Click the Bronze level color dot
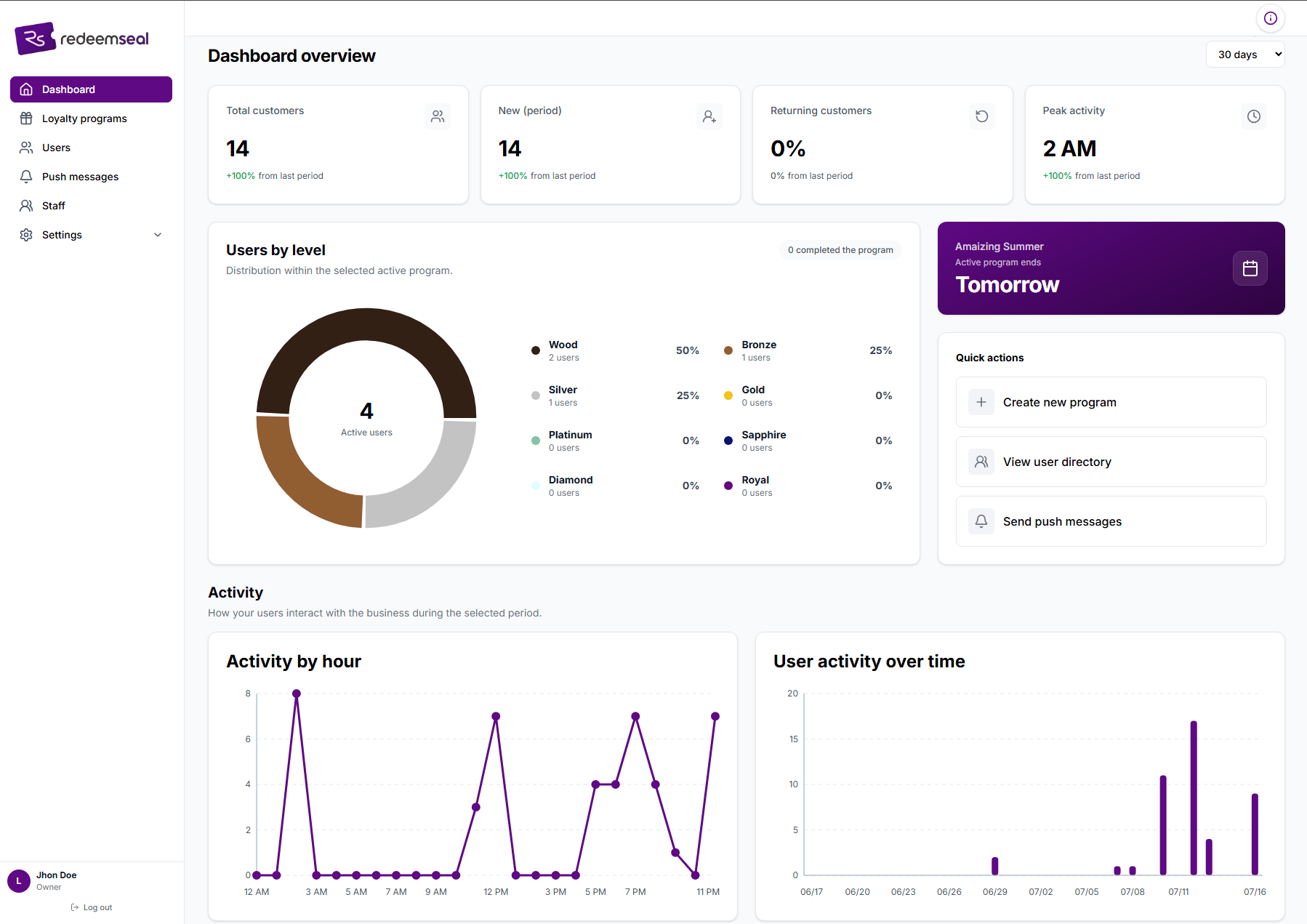Viewport: 1307px width, 924px height. [x=728, y=350]
